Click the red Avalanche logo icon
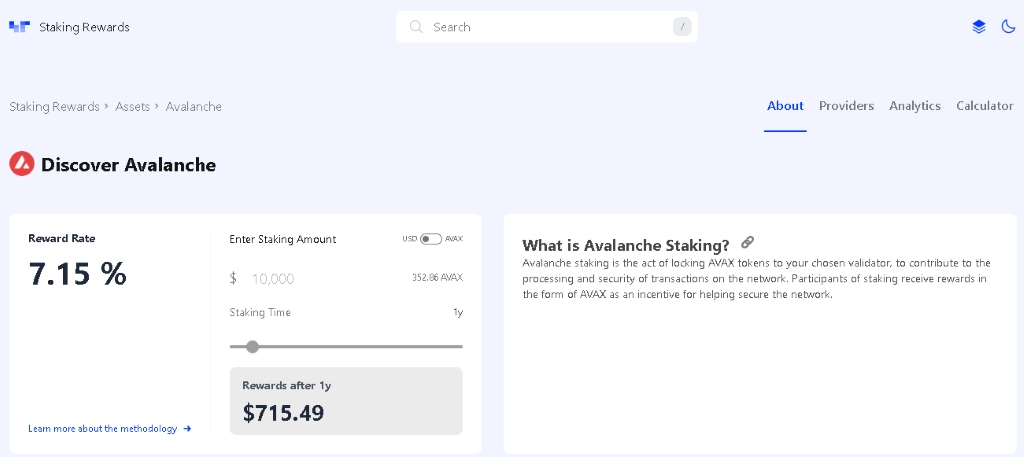 (x=22, y=164)
